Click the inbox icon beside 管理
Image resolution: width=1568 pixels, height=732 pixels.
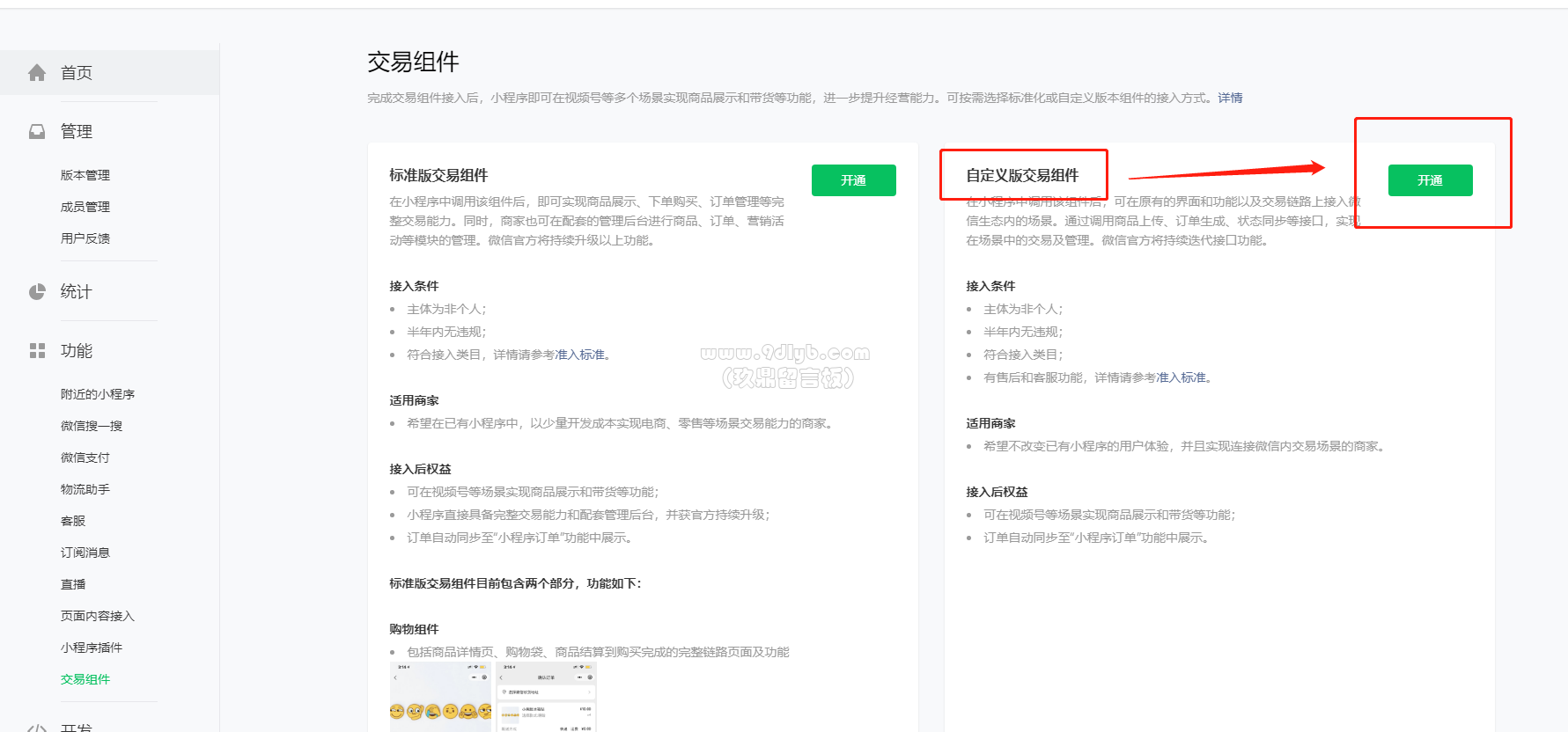coord(37,132)
